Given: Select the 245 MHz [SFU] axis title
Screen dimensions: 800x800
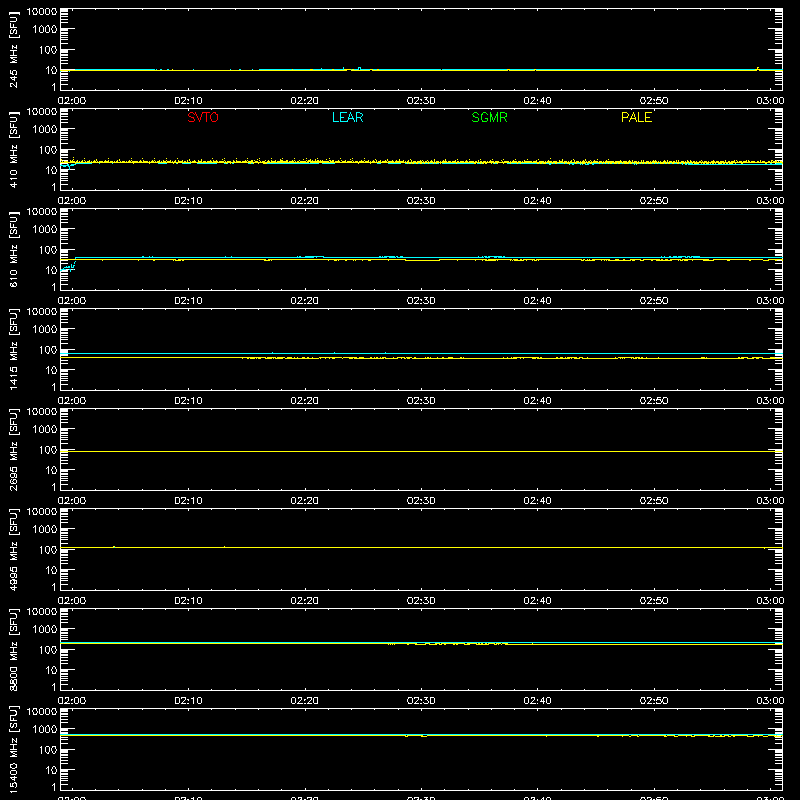Looking at the screenshot, I should pyautogui.click(x=13, y=49).
